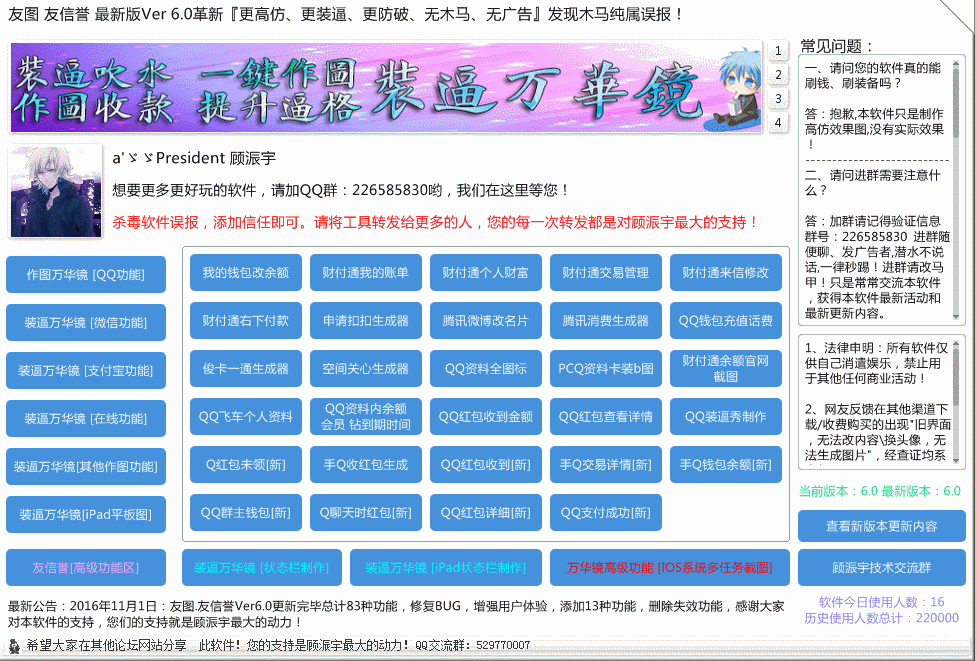This screenshot has height=661, width=977.
Task: Open the 顾派宇技术交流群 link button
Action: point(882,568)
